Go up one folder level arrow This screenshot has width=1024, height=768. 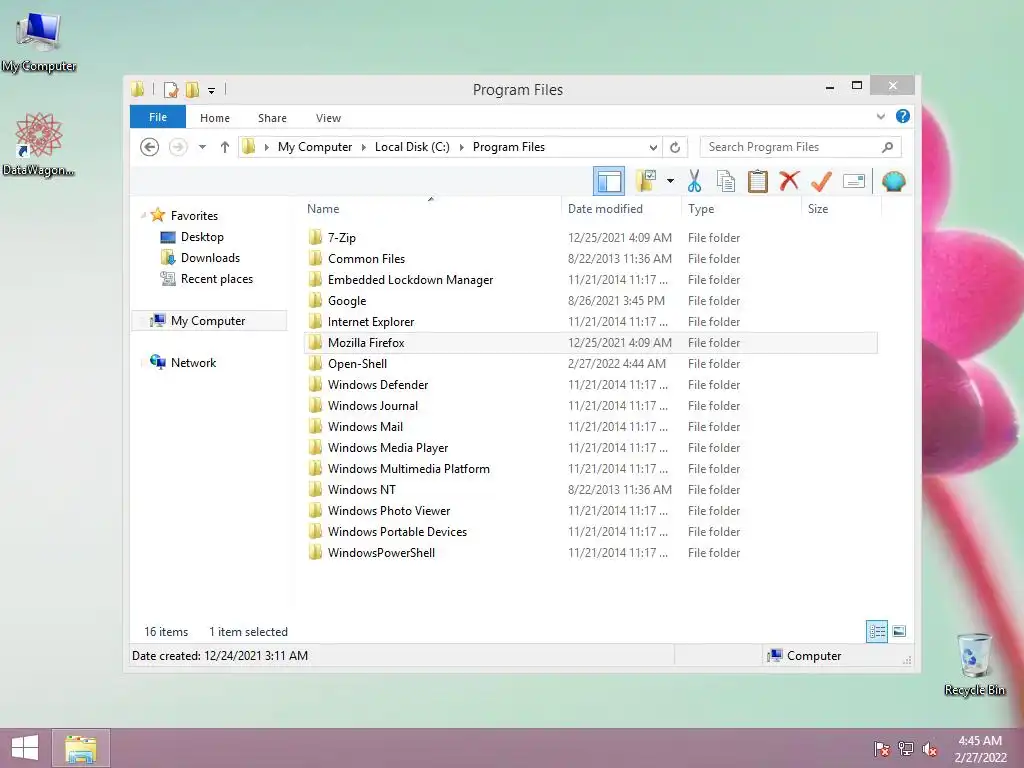click(225, 147)
